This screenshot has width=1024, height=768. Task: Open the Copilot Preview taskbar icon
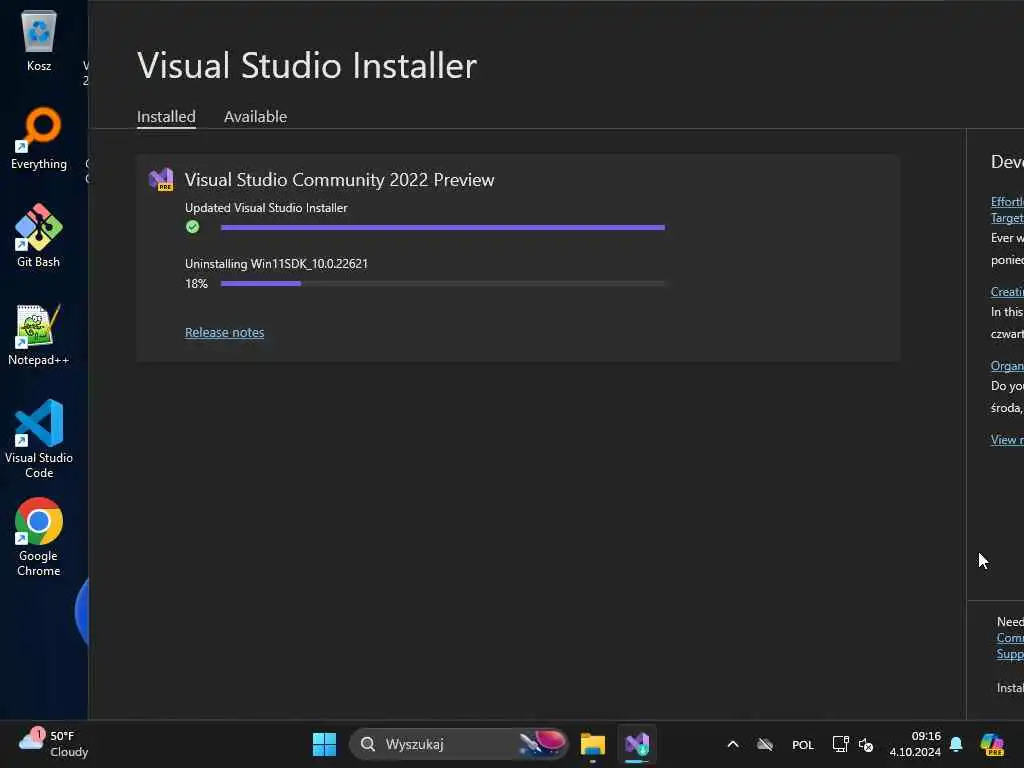click(992, 744)
